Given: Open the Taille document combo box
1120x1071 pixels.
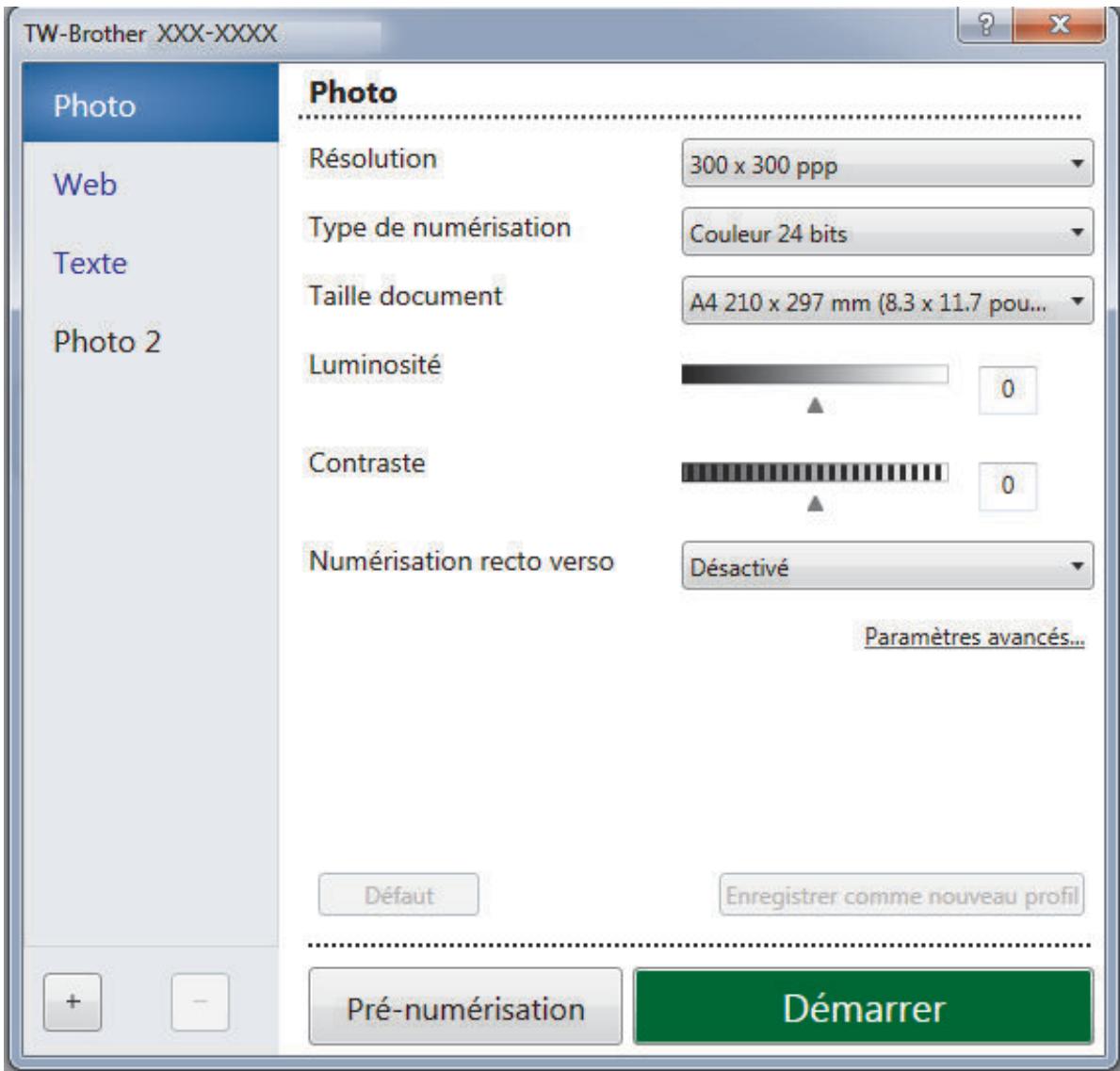Looking at the screenshot, I should (x=887, y=300).
